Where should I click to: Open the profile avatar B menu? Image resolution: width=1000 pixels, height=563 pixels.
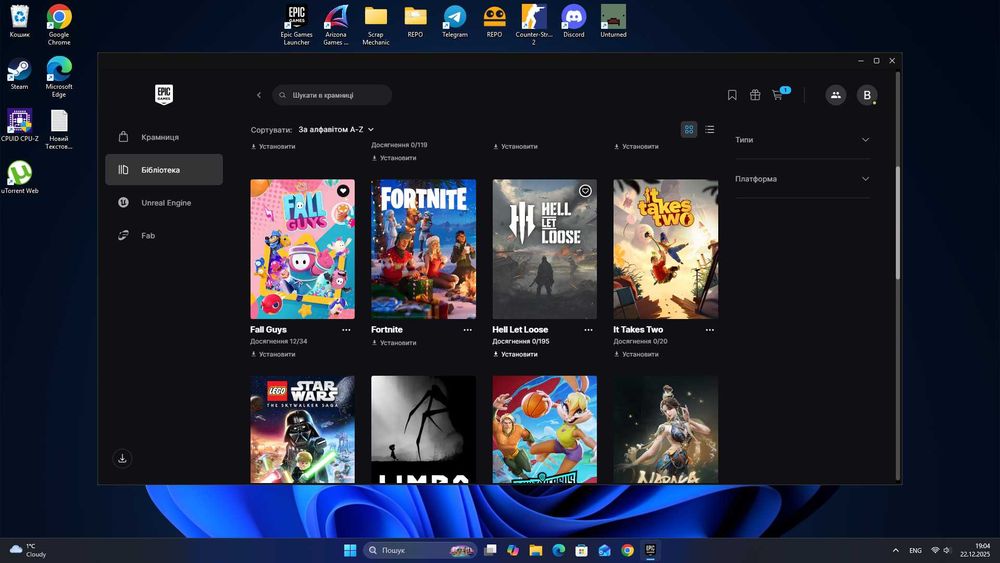[x=867, y=95]
